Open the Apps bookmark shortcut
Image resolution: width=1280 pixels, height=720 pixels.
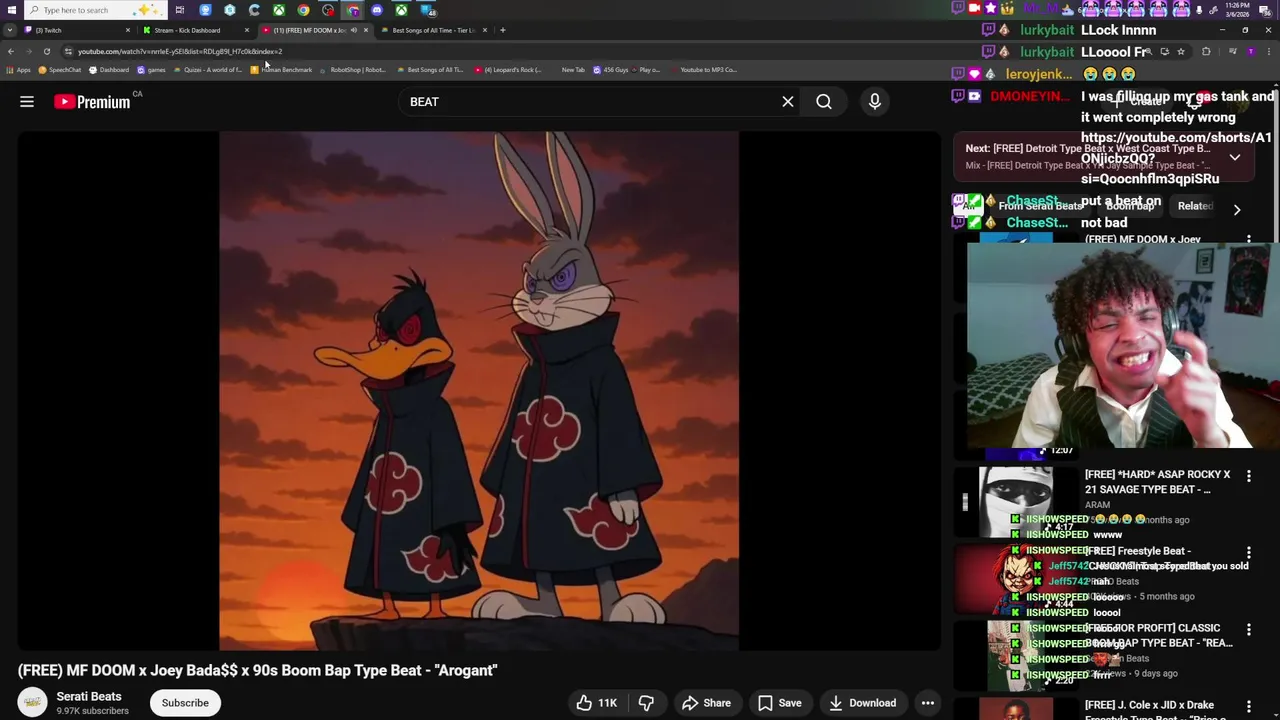[x=19, y=70]
